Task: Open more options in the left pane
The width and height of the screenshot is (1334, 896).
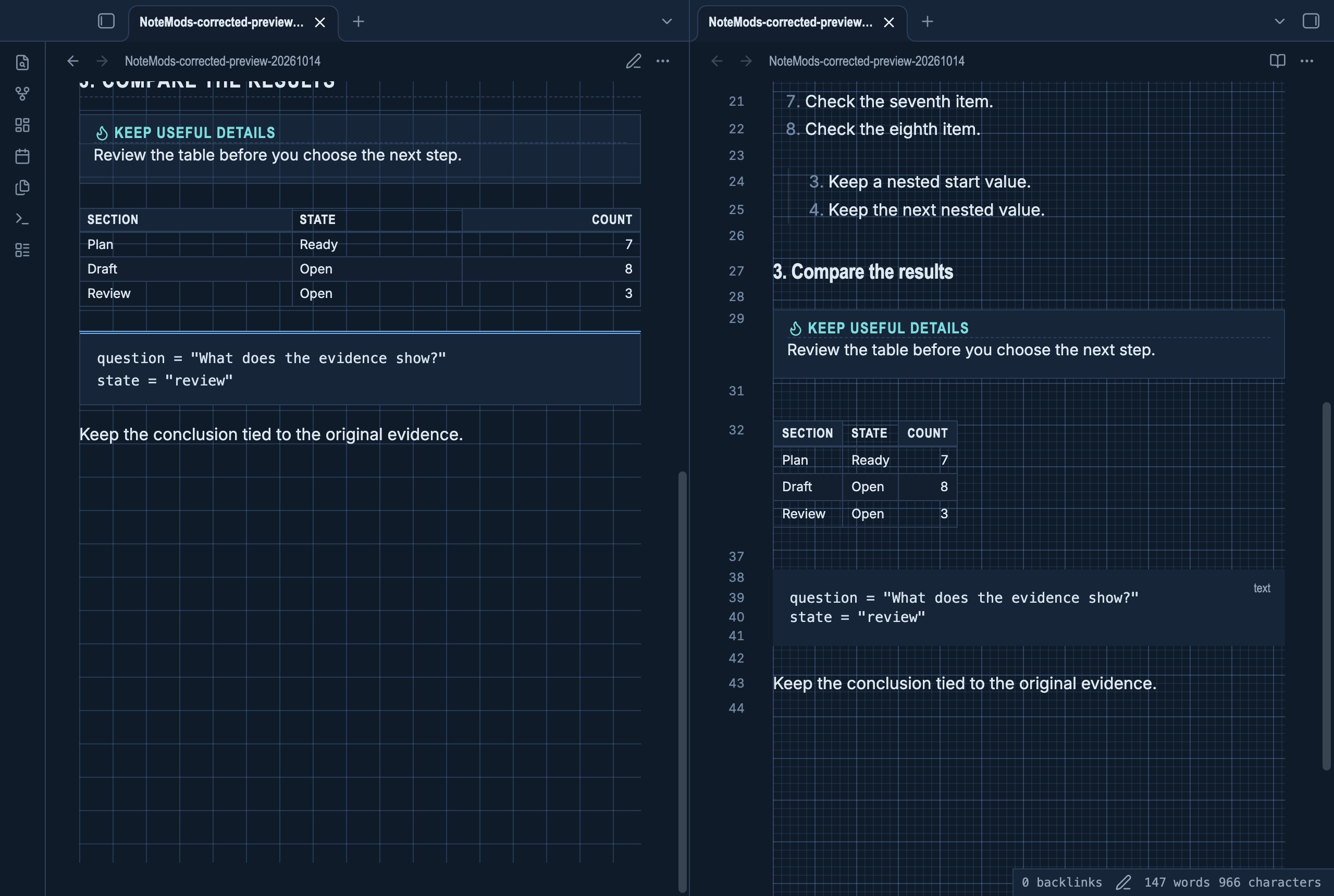Action: [662, 61]
